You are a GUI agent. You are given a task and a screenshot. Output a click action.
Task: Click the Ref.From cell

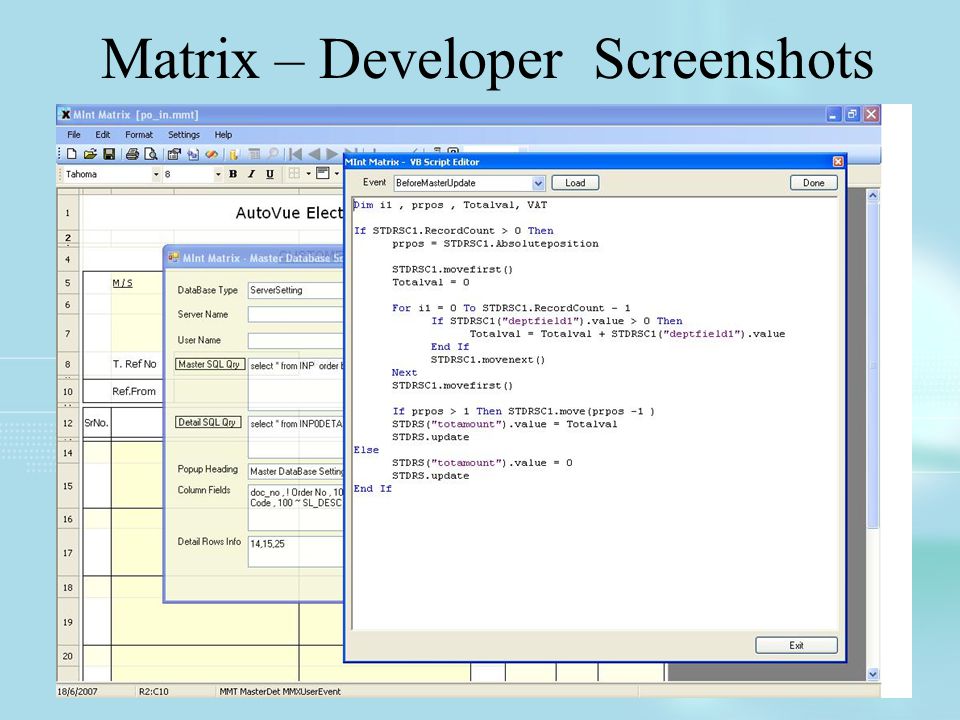(x=133, y=391)
